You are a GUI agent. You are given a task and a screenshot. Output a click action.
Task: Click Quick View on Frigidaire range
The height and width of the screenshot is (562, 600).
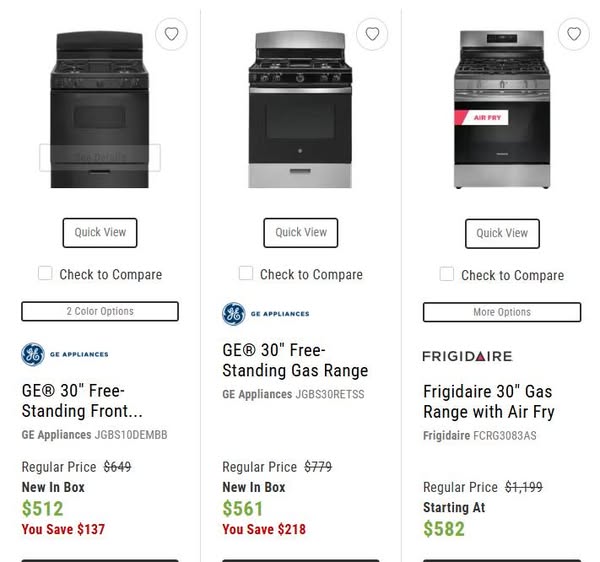(502, 233)
